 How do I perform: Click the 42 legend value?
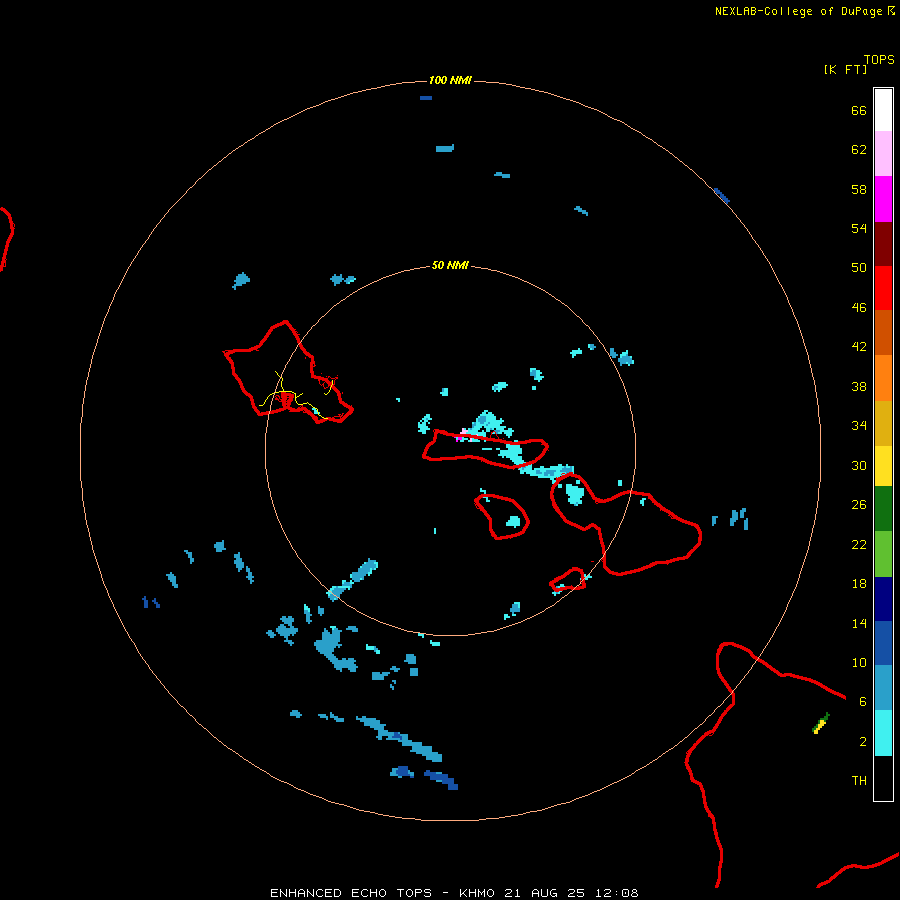pos(859,347)
